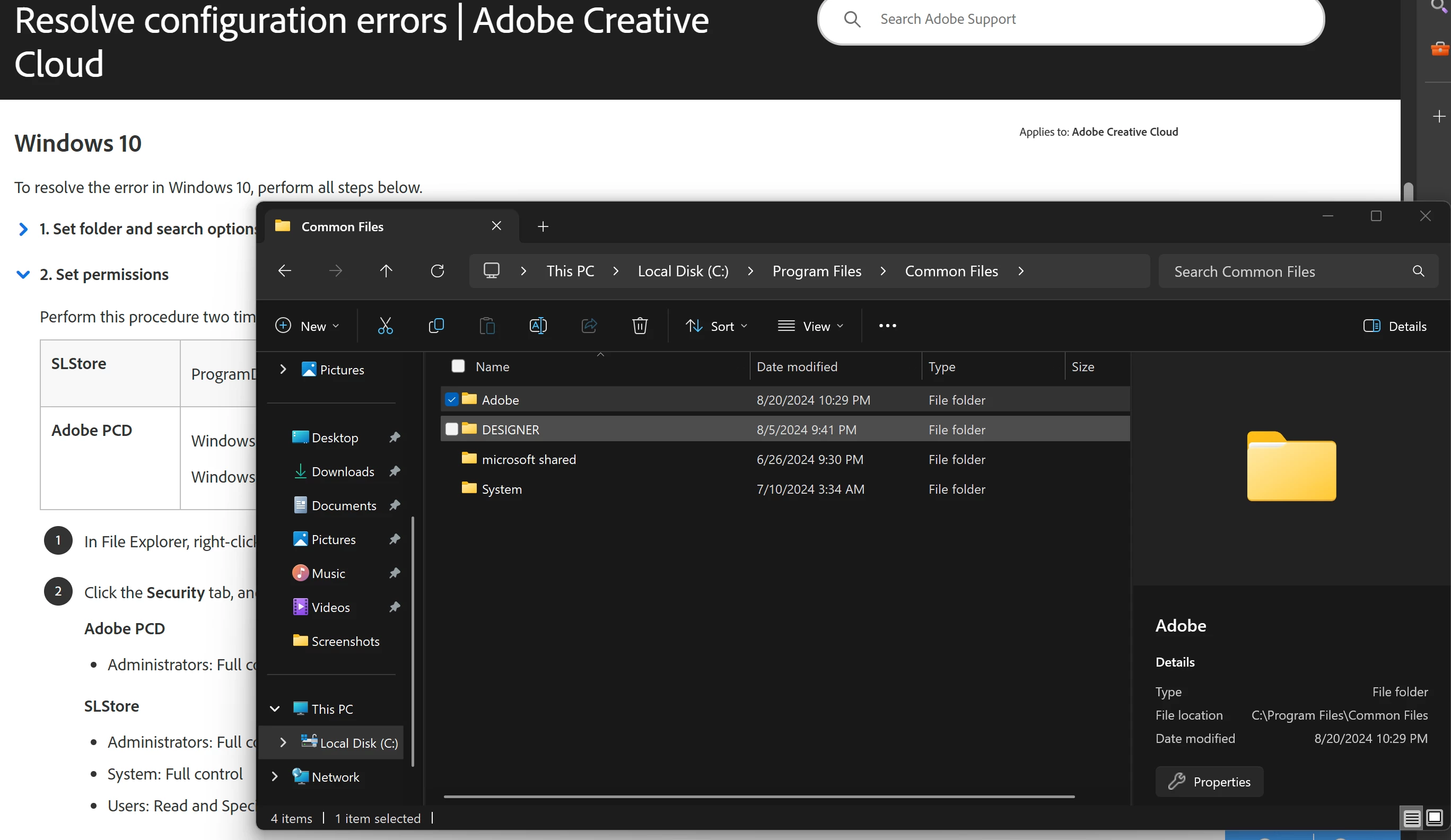Tick the select-all checkbox beside Name
Viewport: 1451px width, 840px height.
pos(458,366)
